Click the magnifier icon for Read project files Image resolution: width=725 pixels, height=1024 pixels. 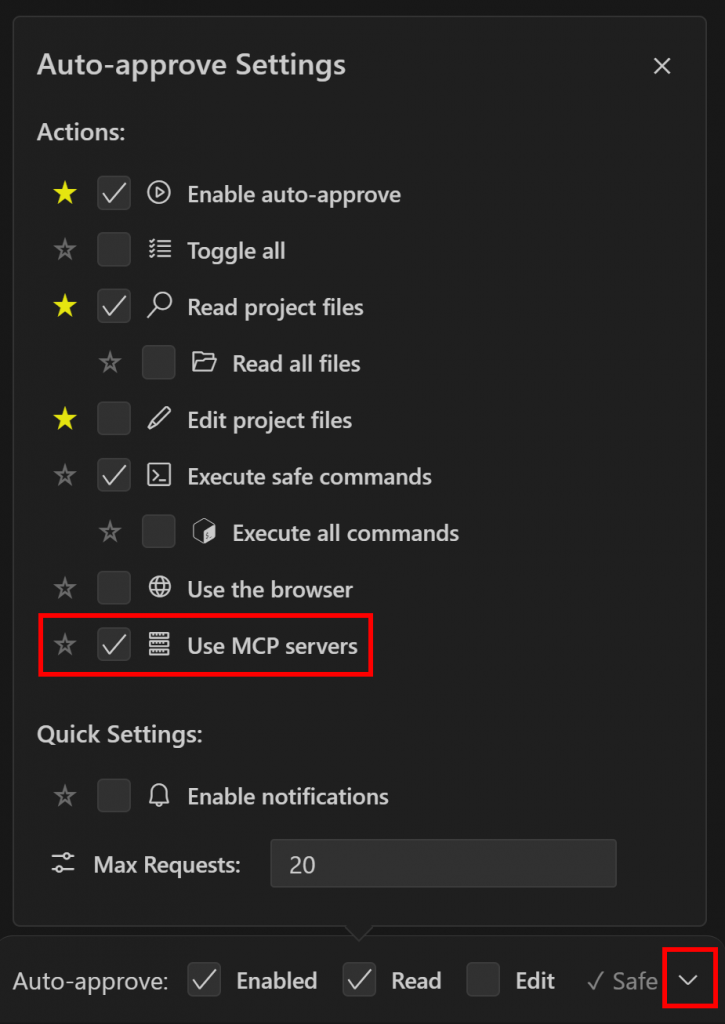(x=160, y=307)
